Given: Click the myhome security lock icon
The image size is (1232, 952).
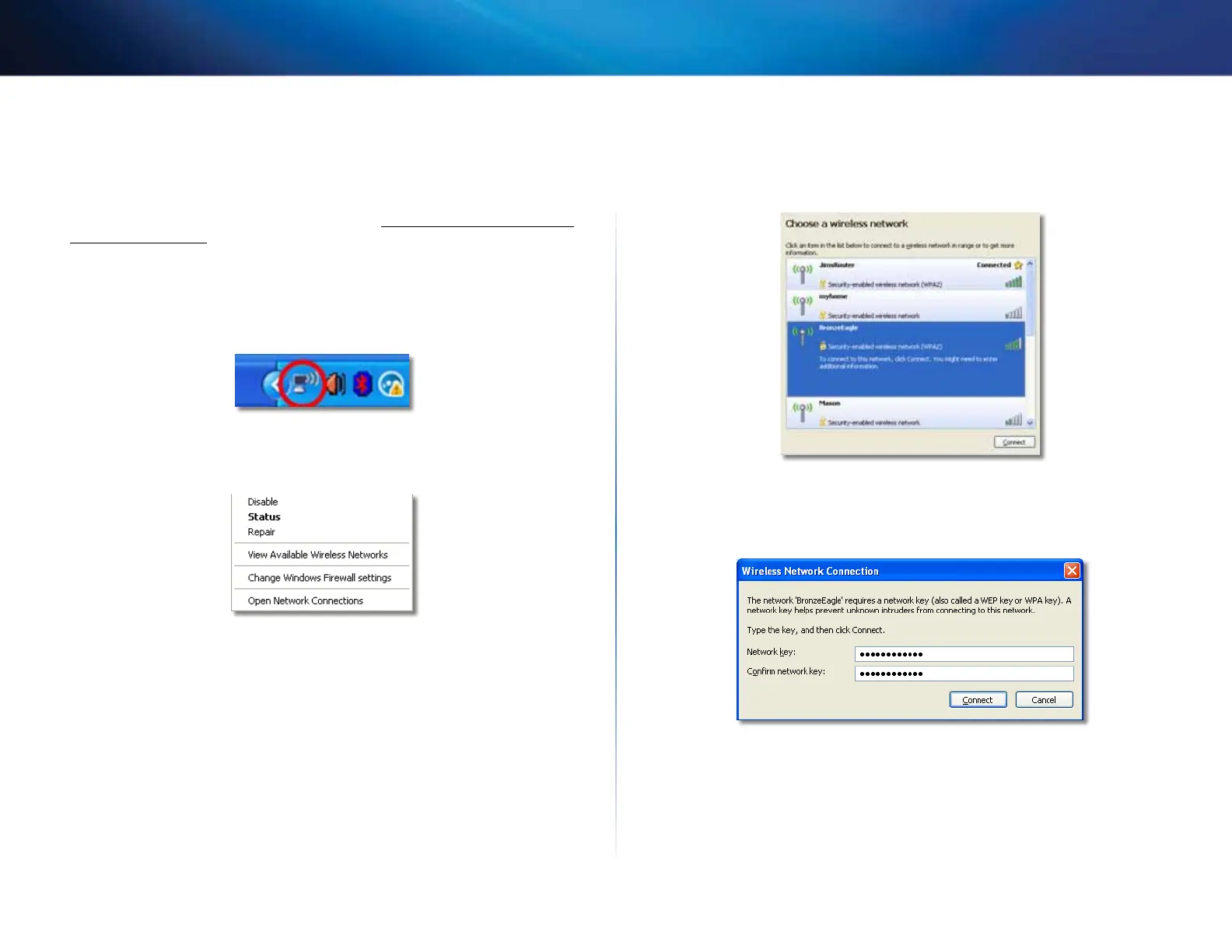Looking at the screenshot, I should [x=823, y=316].
